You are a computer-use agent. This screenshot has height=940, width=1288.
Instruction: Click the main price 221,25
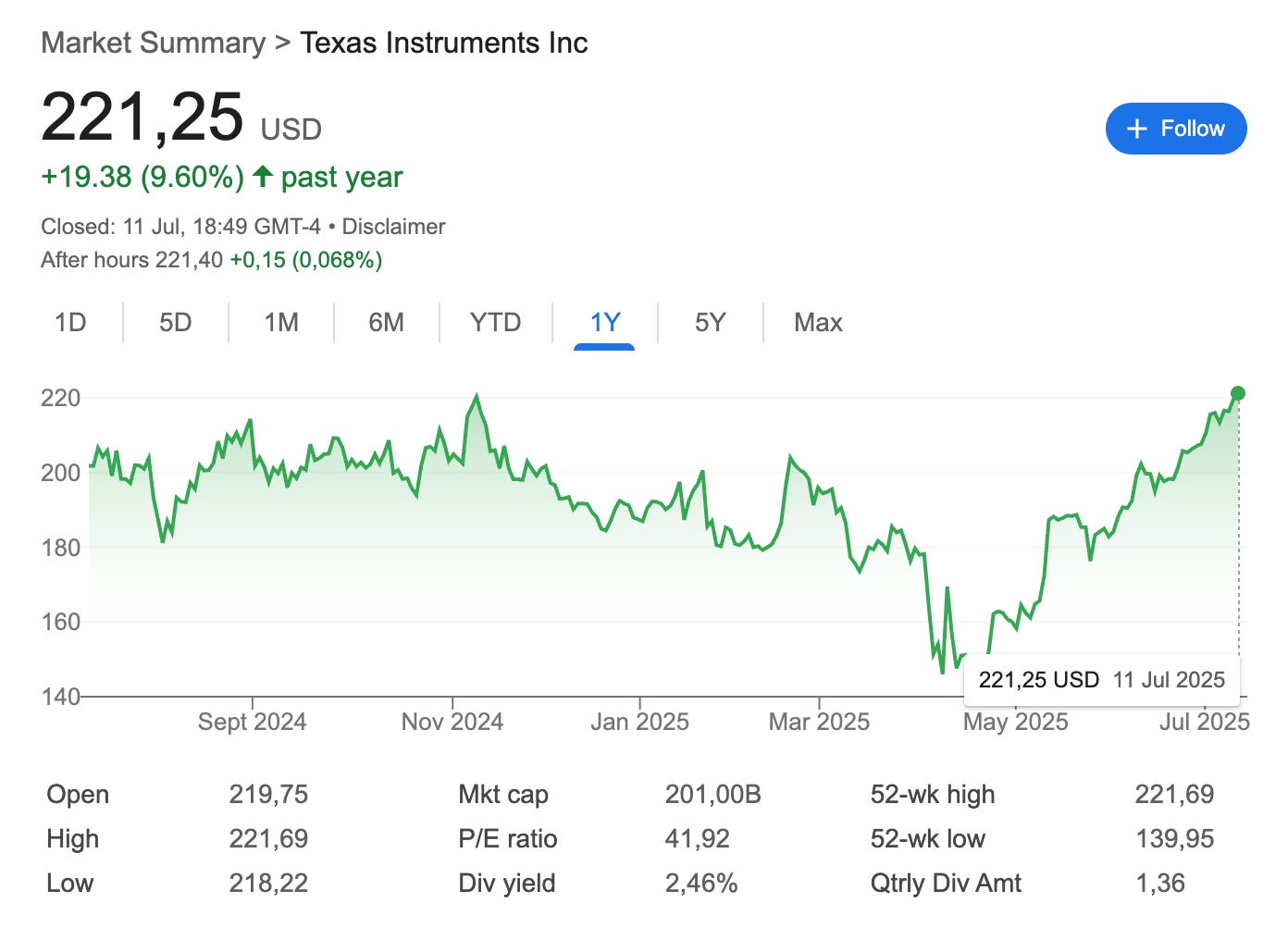click(142, 117)
